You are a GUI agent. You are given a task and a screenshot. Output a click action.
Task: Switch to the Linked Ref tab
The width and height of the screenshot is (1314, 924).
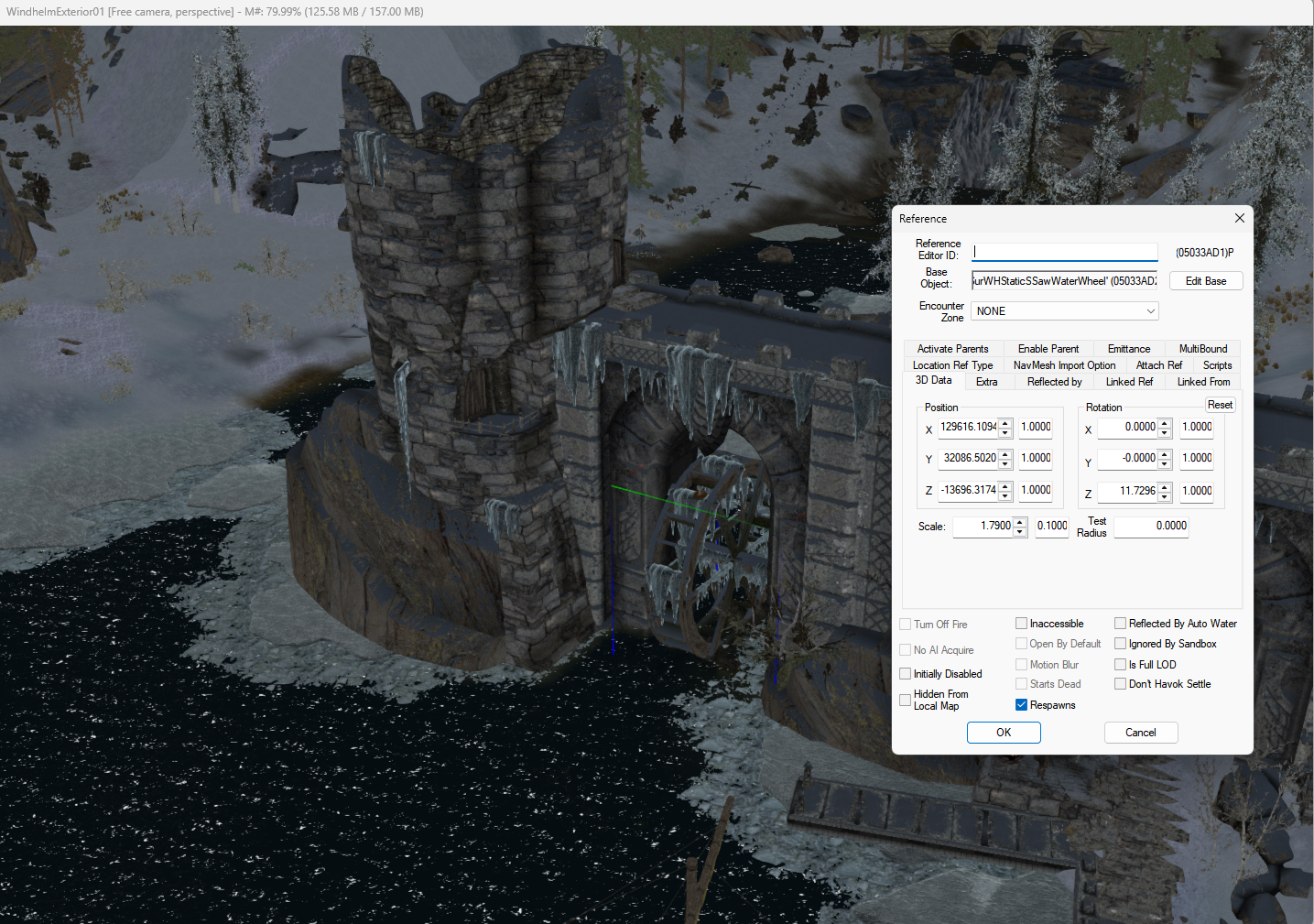point(1129,382)
